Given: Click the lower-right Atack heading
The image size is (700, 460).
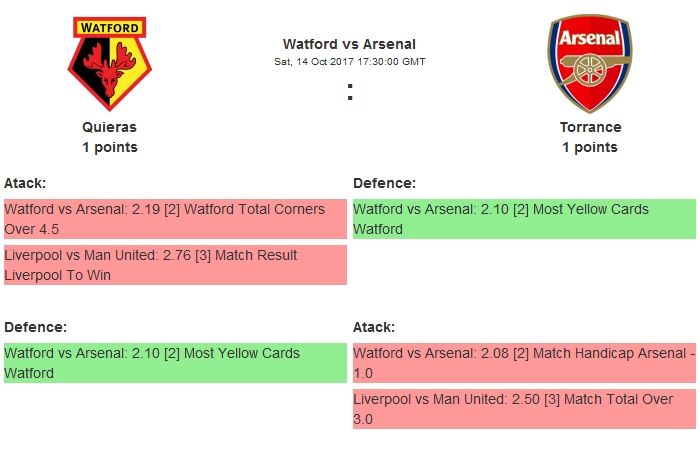Looking at the screenshot, I should pos(374,327).
